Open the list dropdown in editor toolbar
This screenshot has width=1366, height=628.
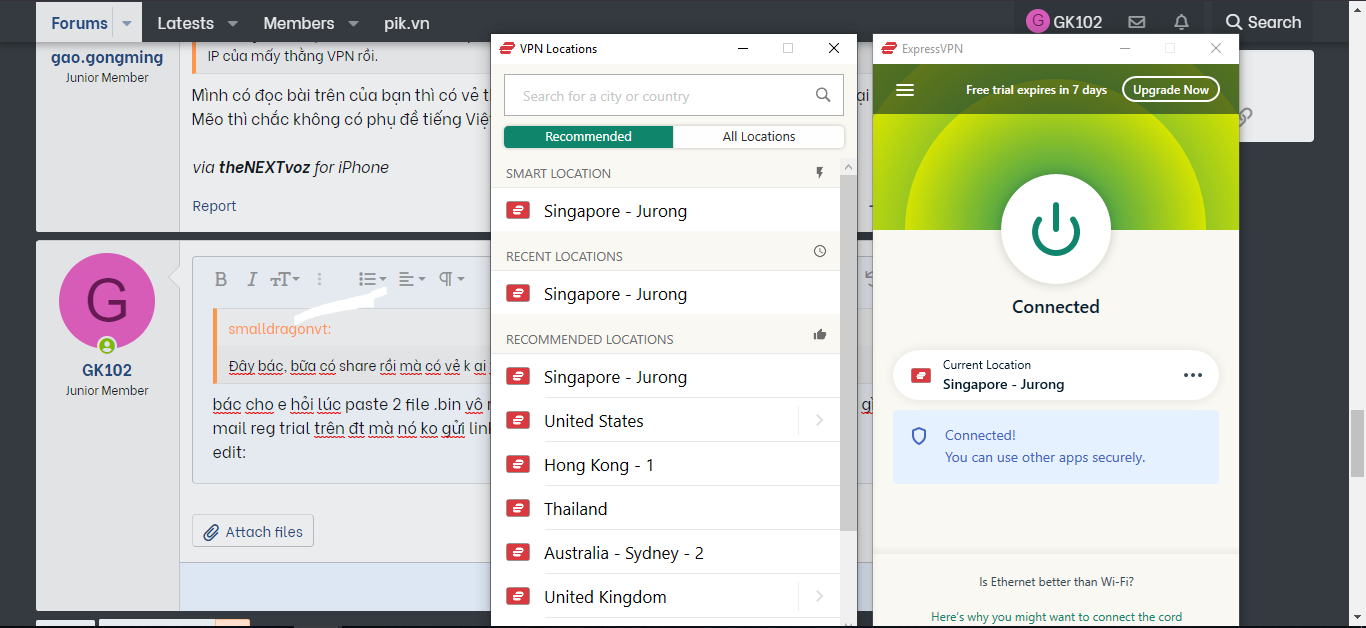point(373,279)
